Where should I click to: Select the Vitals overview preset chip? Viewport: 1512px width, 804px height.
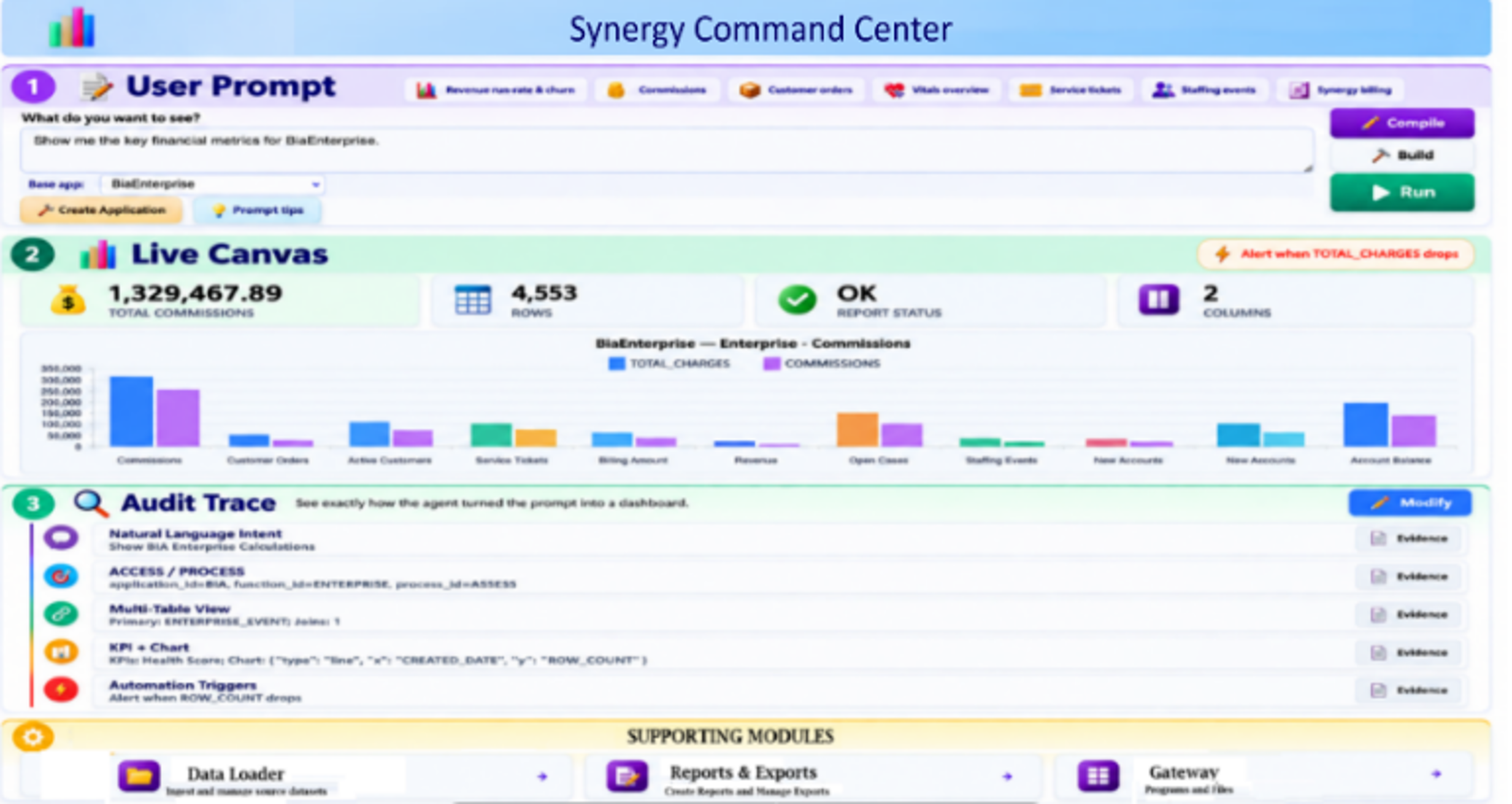(x=937, y=90)
